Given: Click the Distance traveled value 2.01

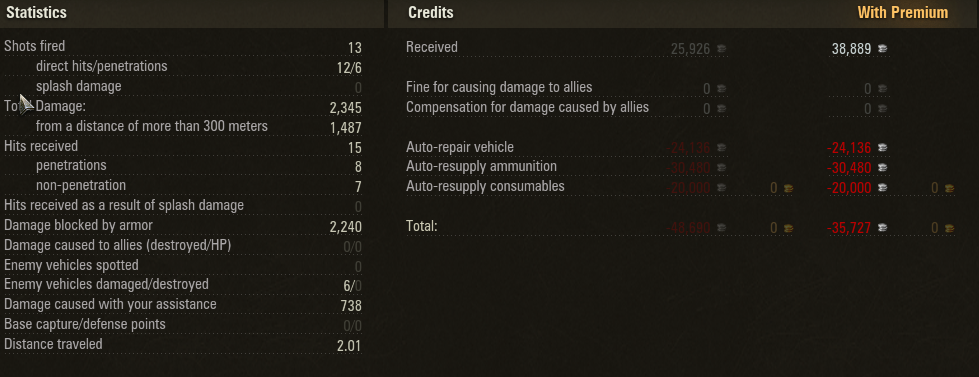Looking at the screenshot, I should 349,346.
